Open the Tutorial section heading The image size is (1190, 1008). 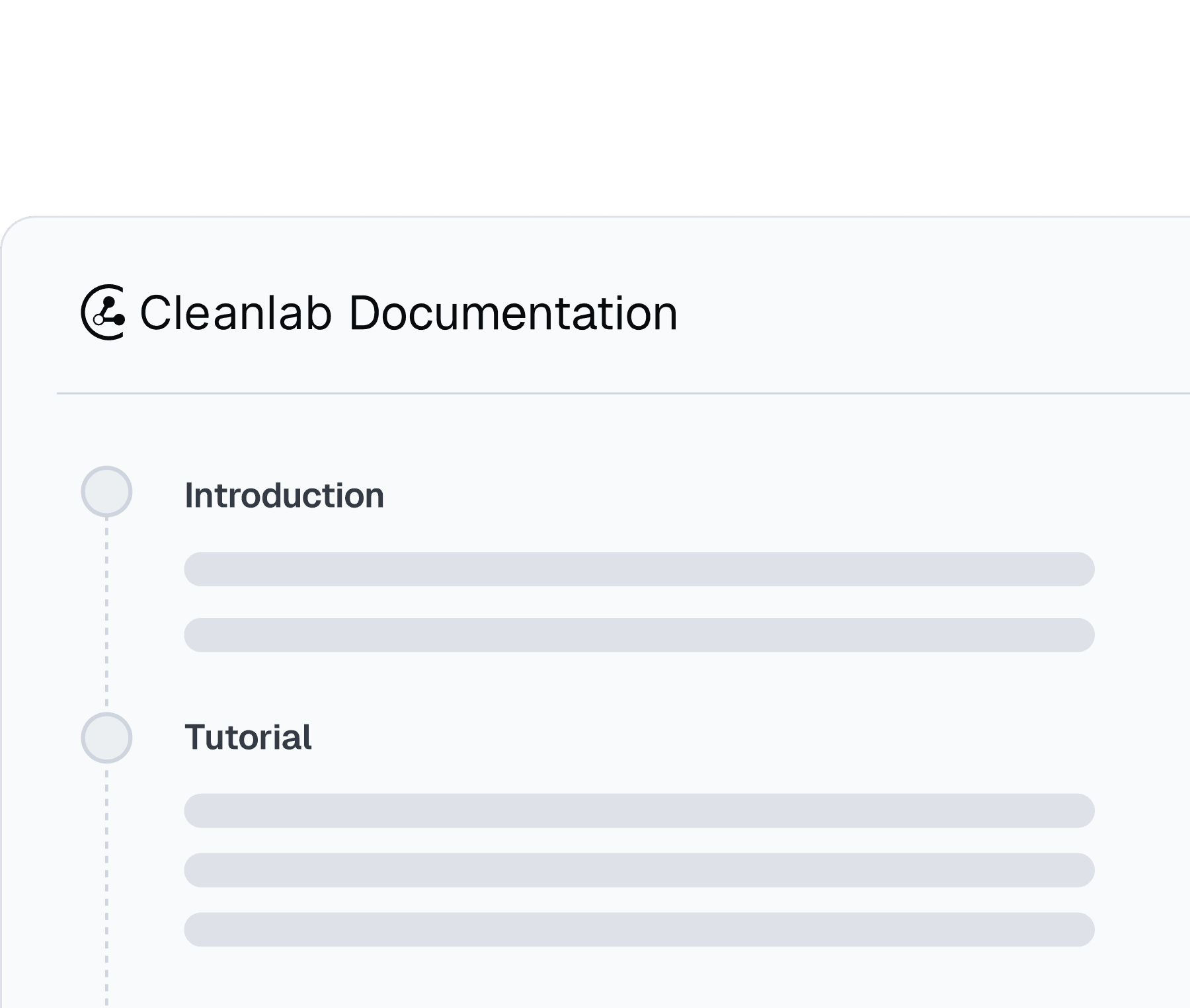click(248, 738)
